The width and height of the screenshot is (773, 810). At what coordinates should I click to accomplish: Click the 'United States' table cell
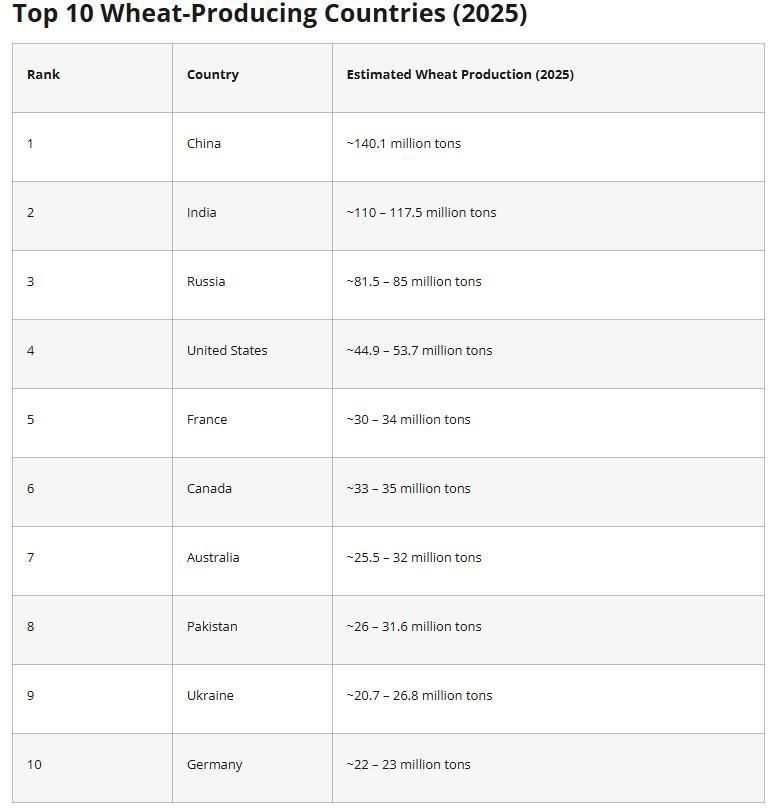tap(227, 351)
